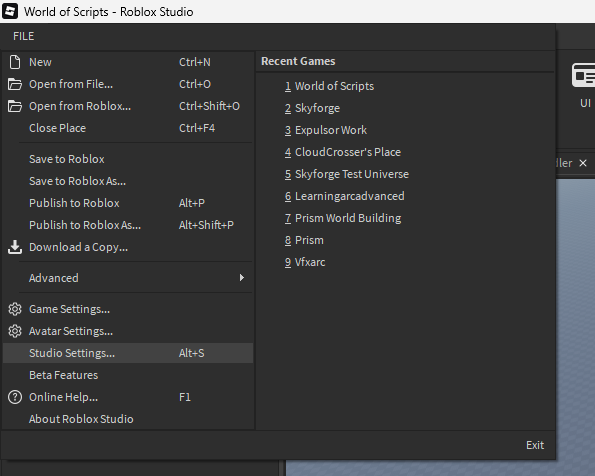The width and height of the screenshot is (595, 476).
Task: Click Avatar Settings... label
Action: 71,331
